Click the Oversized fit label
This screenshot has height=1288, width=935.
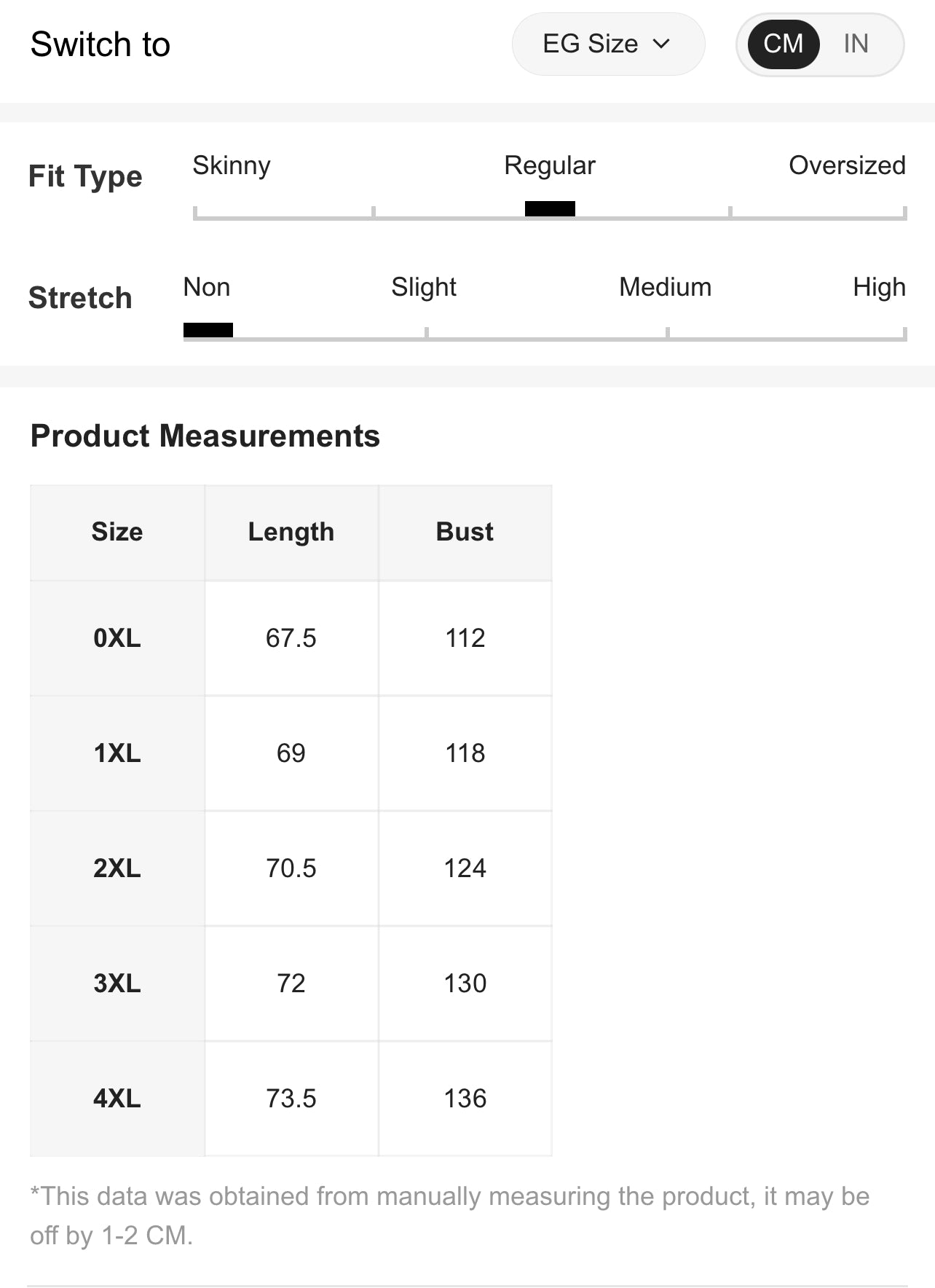[847, 166]
